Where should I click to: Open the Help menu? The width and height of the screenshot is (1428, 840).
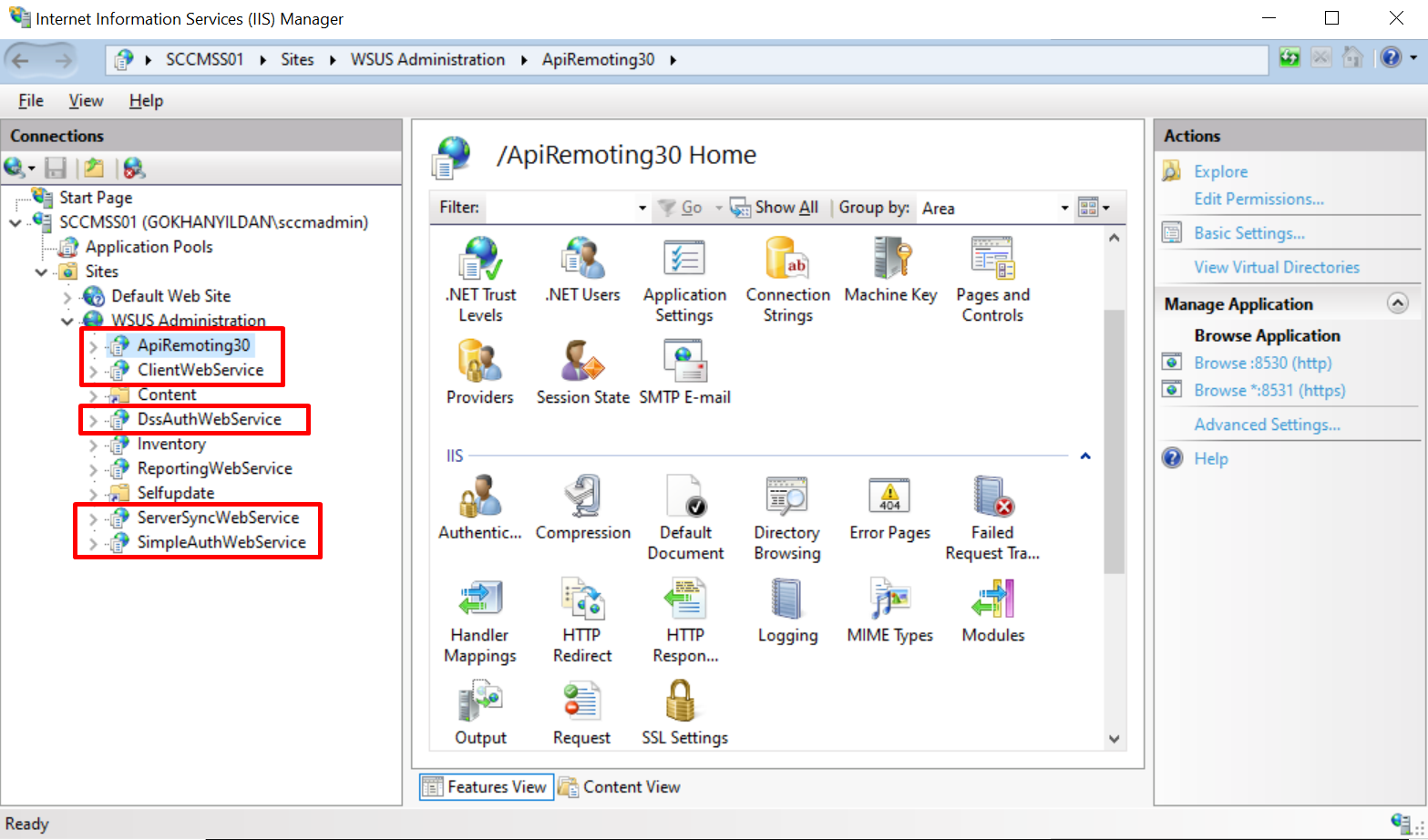tap(146, 100)
